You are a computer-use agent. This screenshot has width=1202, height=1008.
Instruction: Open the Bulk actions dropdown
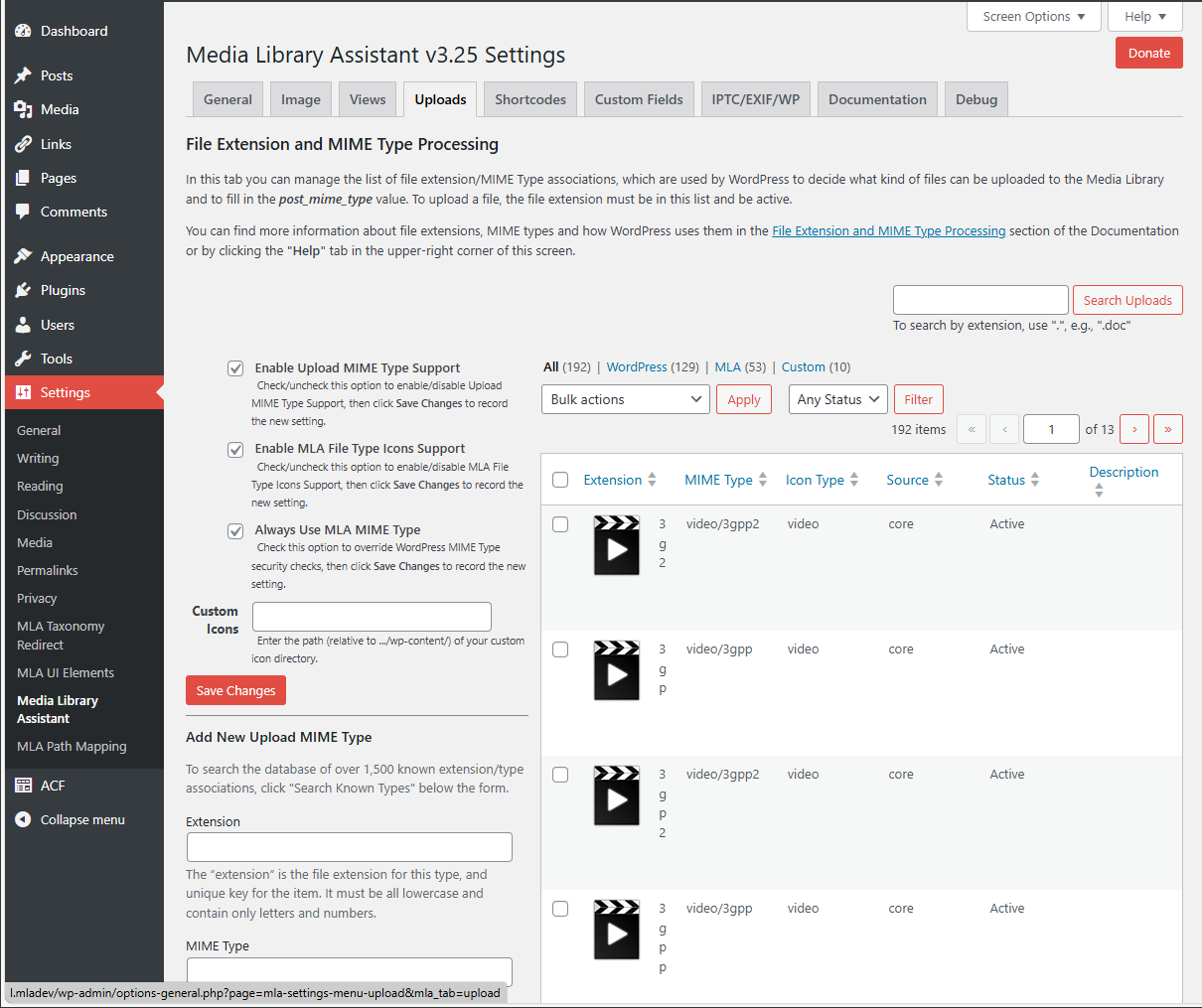click(x=625, y=399)
